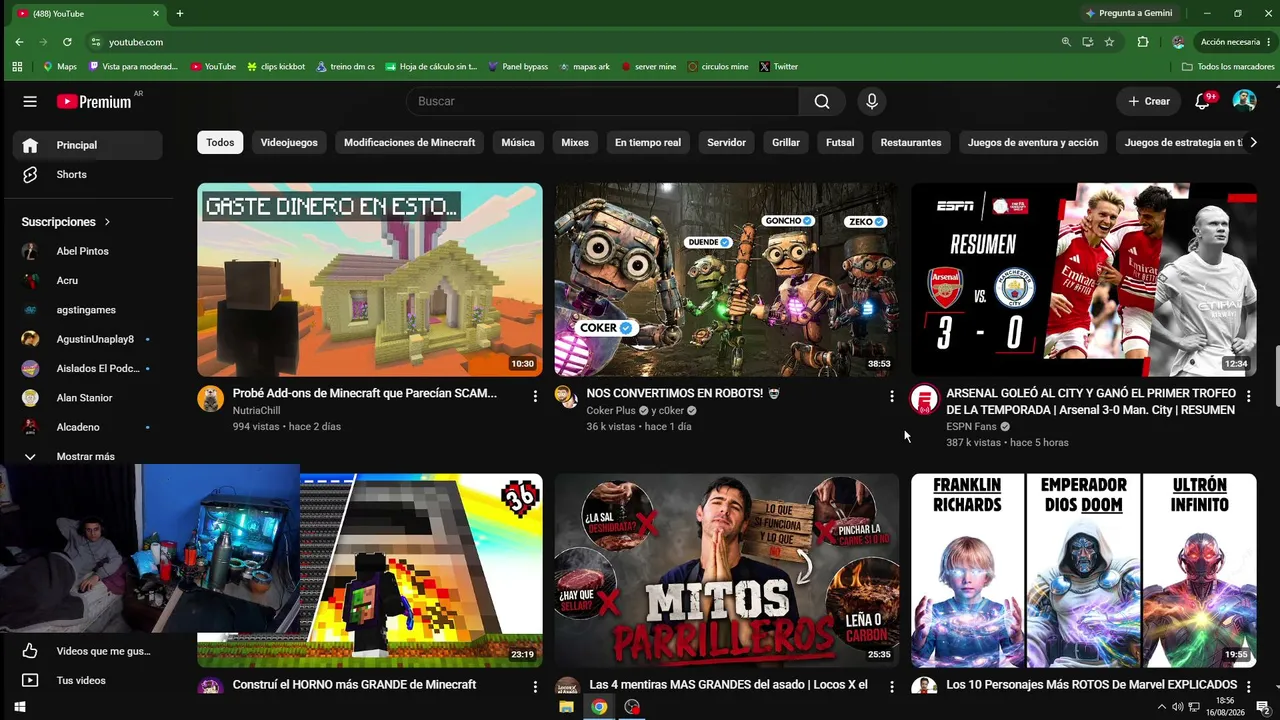Open options menu for NOS CONVERTIMOS EN ROBOTS video
The image size is (1280, 720).
point(892,397)
